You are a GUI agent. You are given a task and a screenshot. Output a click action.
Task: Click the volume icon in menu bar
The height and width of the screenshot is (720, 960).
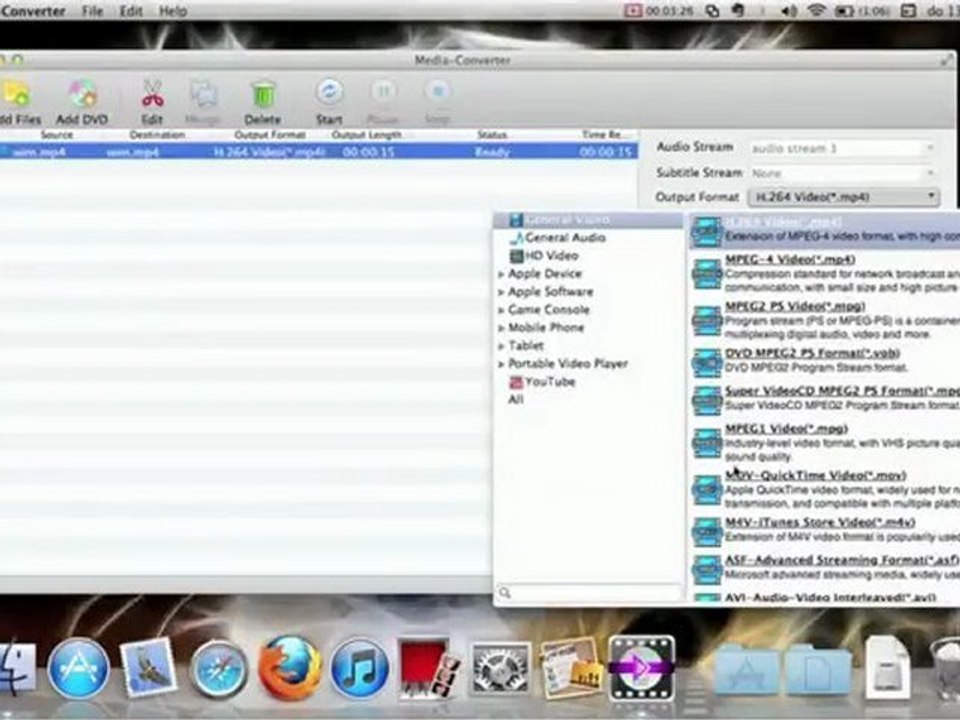(789, 11)
